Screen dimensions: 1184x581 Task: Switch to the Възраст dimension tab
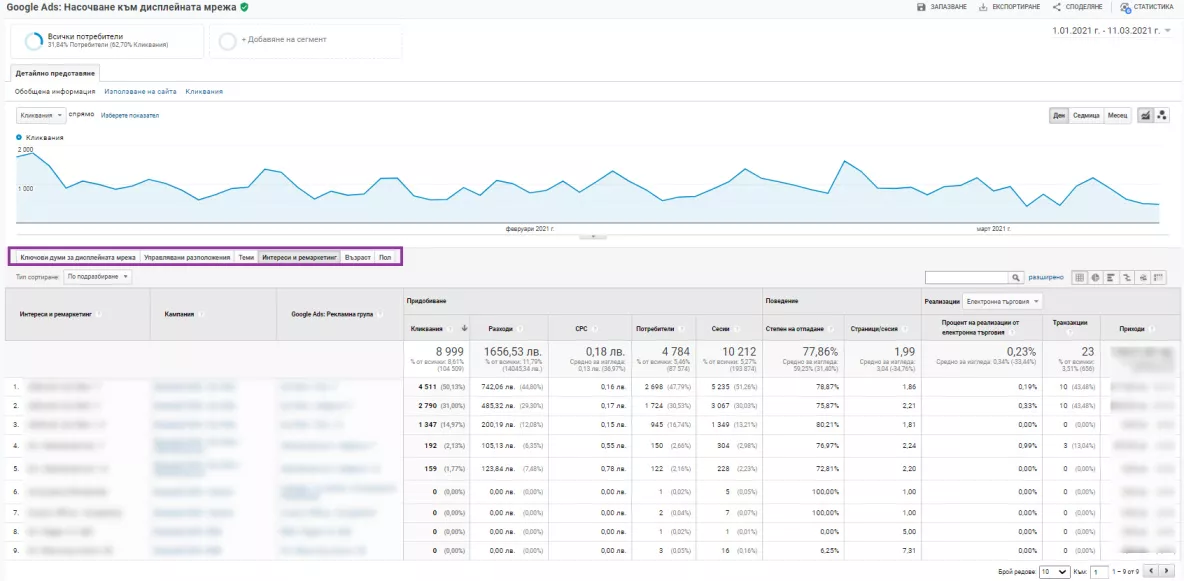coord(357,257)
